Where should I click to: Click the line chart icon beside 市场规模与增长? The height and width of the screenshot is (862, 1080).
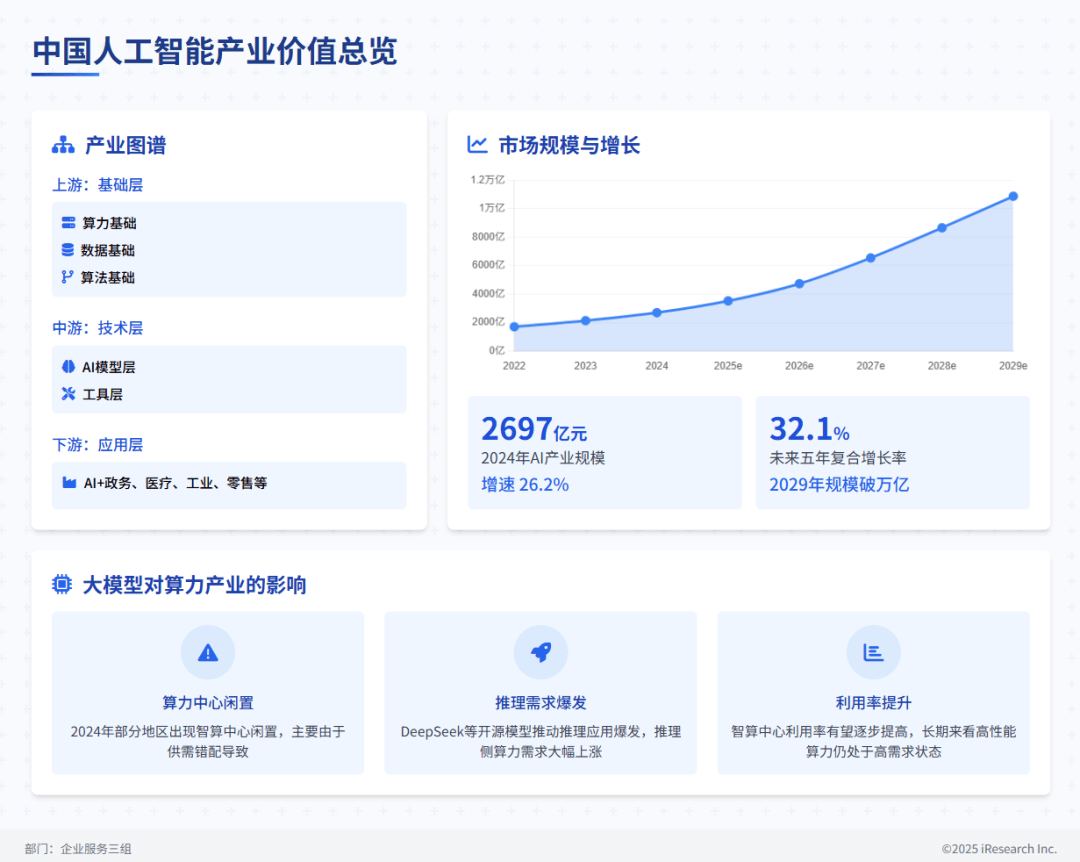477,145
